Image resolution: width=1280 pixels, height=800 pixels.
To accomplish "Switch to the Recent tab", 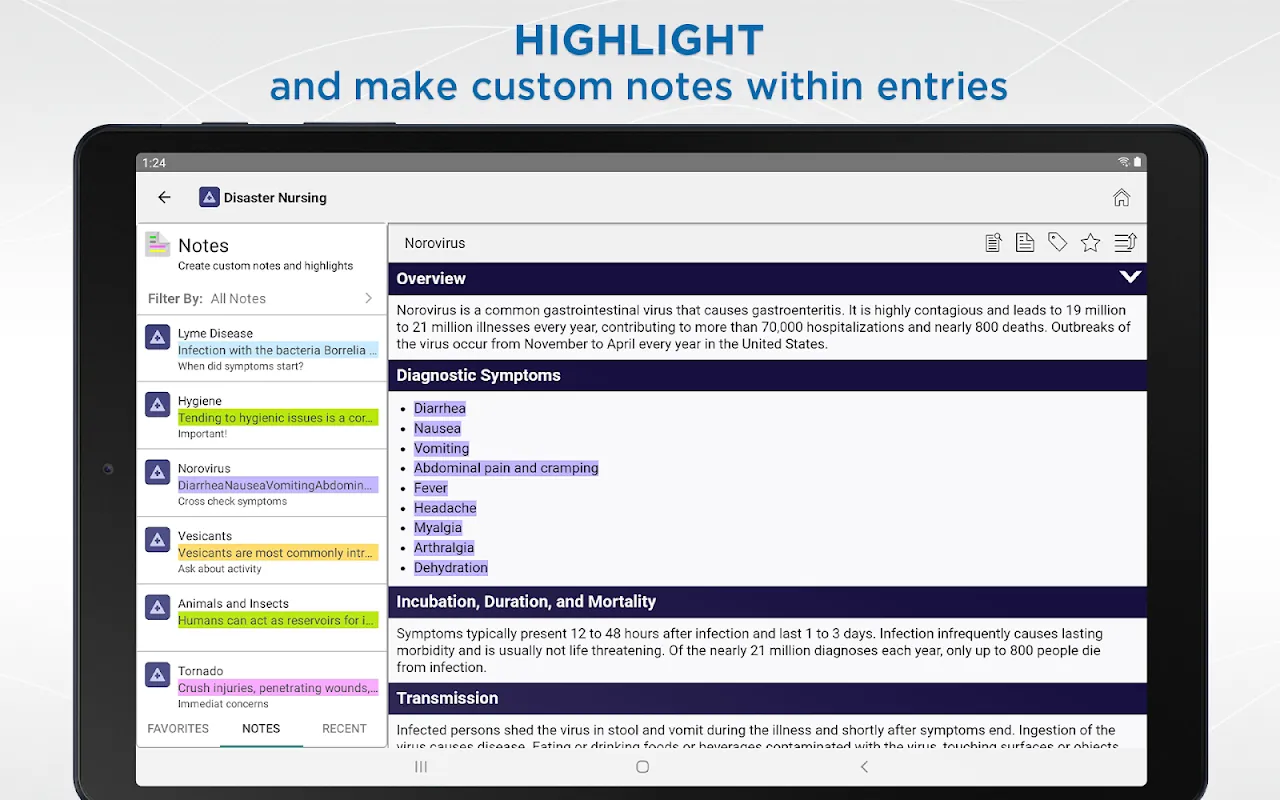I will click(344, 729).
